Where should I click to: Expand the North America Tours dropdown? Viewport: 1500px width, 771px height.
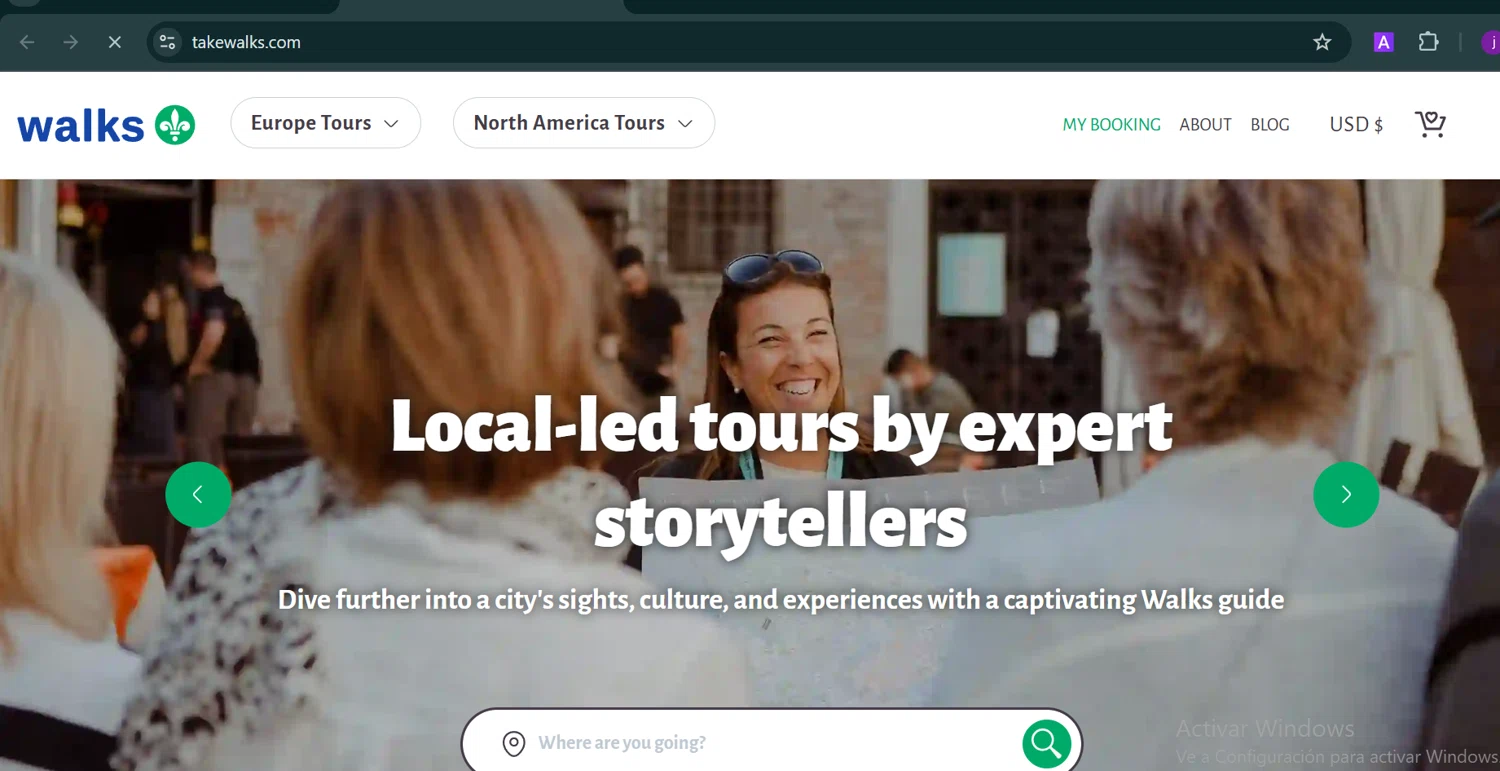(x=583, y=123)
